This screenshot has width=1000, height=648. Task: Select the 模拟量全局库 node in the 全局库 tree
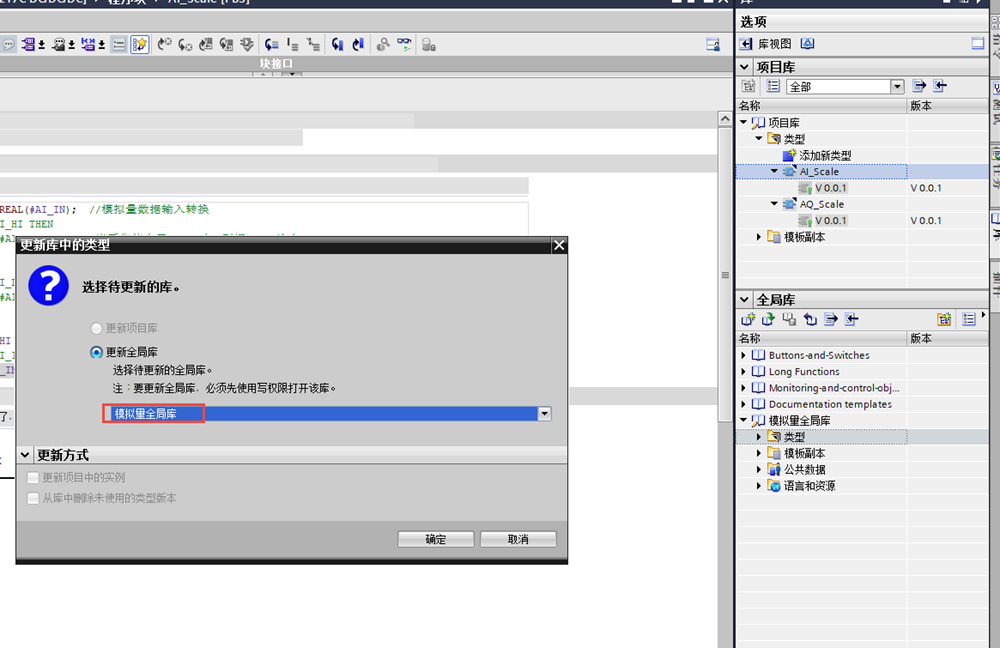pos(799,420)
